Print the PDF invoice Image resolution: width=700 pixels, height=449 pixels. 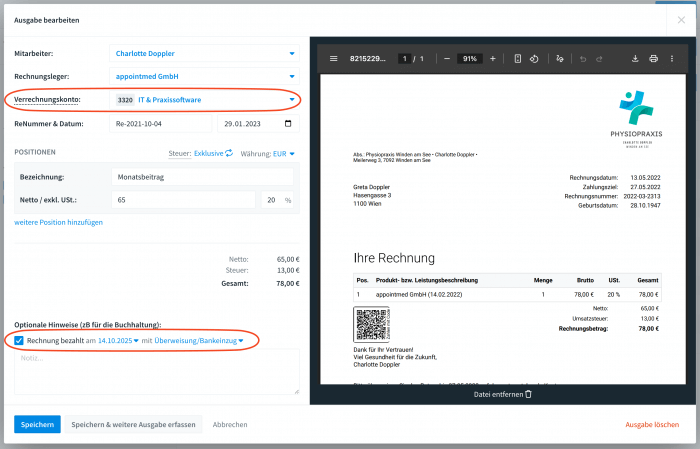(x=653, y=59)
